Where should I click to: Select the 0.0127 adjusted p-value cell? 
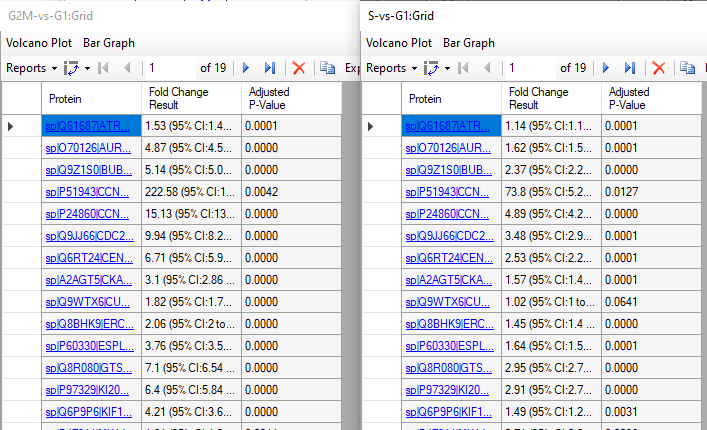[651, 192]
